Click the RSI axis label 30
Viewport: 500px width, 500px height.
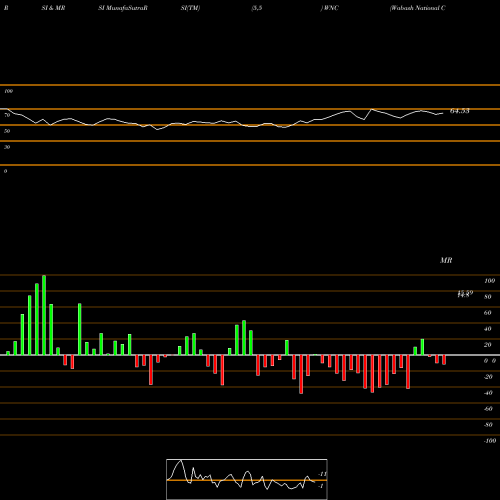pos(7,147)
